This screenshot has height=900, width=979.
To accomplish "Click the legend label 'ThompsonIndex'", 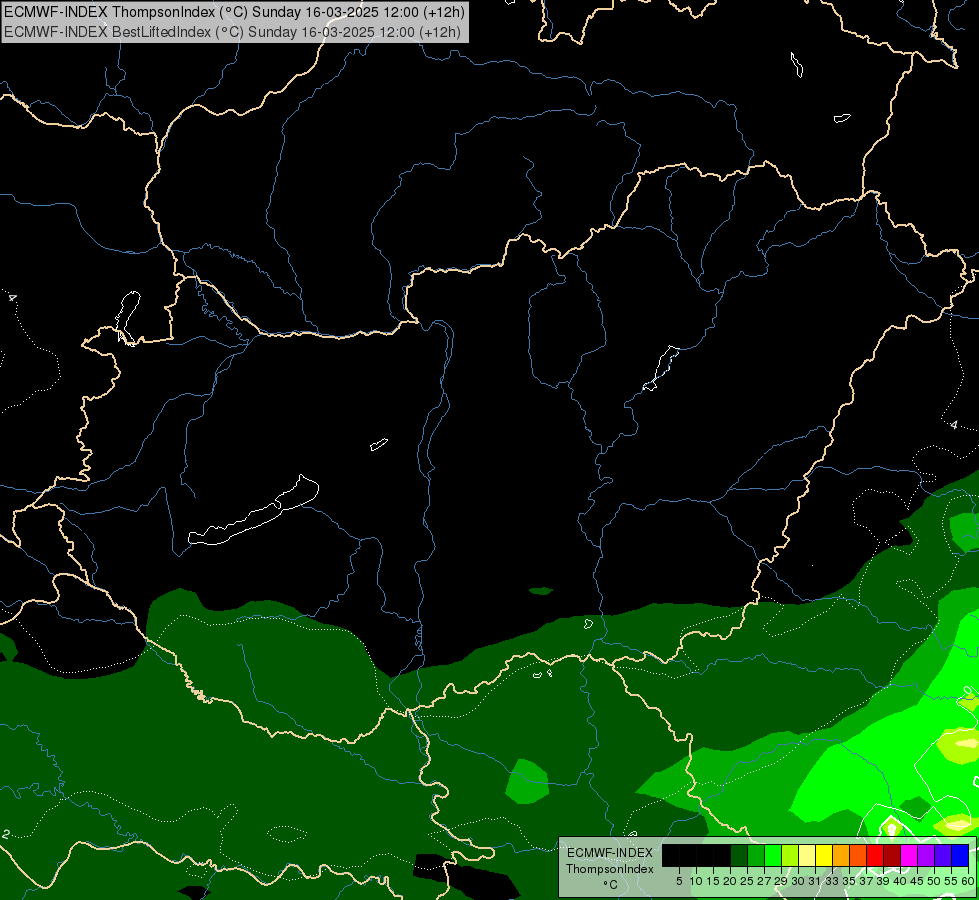I will tap(610, 869).
